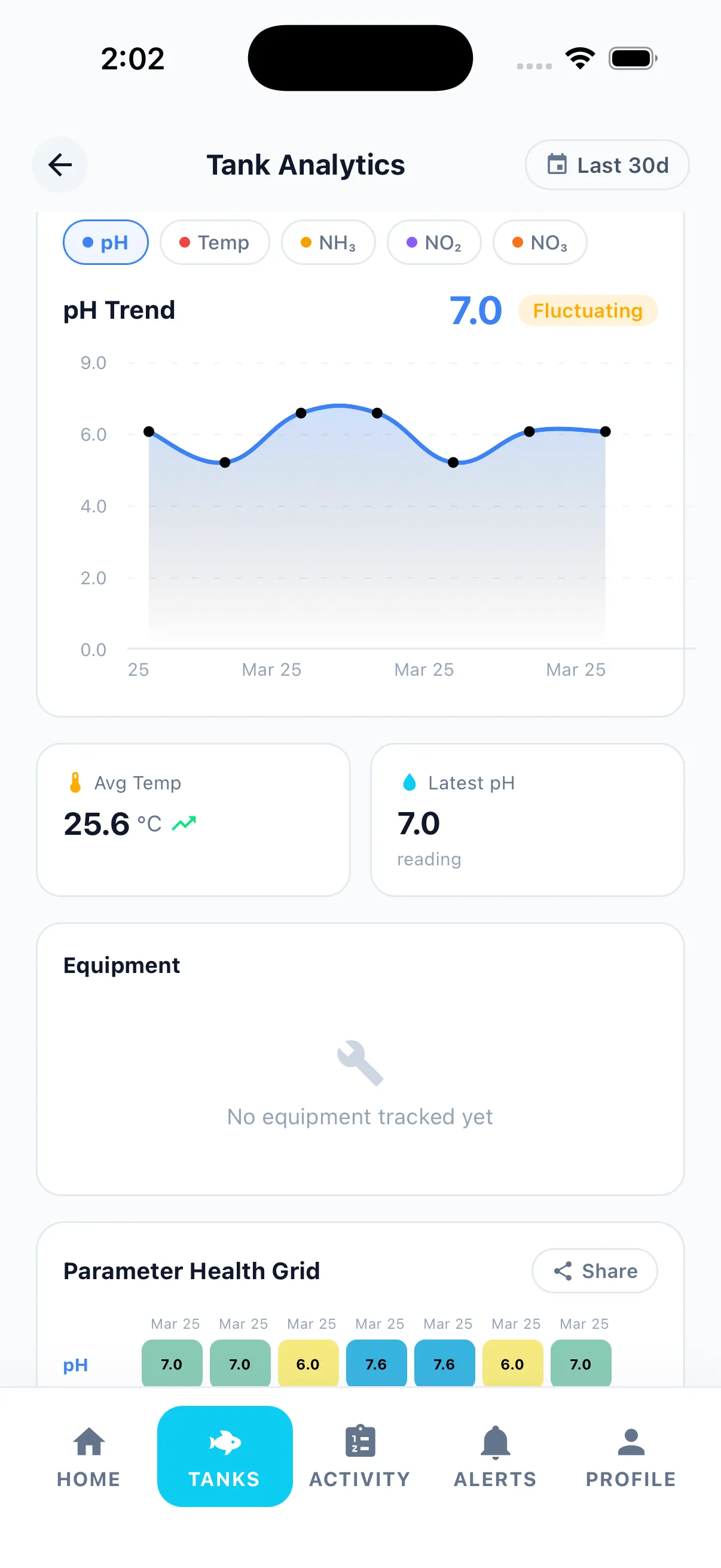Screen dimensions: 721x1568
Task: Open the Last 30d date range selector
Action: tap(607, 165)
